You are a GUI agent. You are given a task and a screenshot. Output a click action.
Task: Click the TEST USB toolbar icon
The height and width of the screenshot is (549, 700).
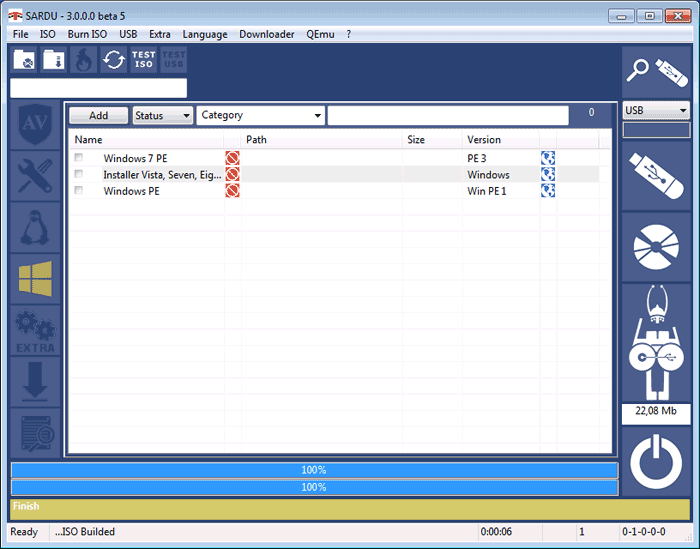tap(173, 59)
